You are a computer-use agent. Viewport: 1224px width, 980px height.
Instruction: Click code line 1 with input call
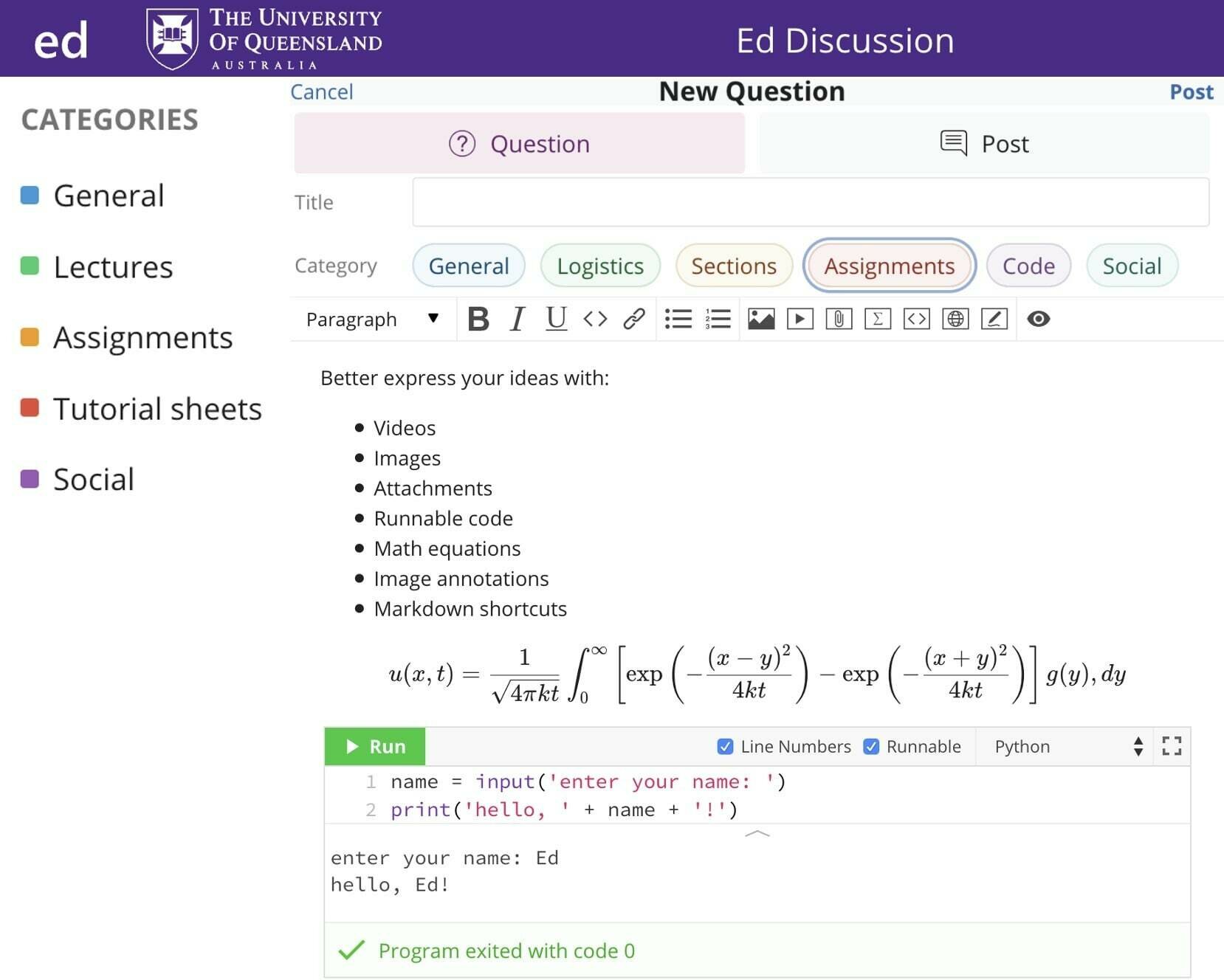588,781
